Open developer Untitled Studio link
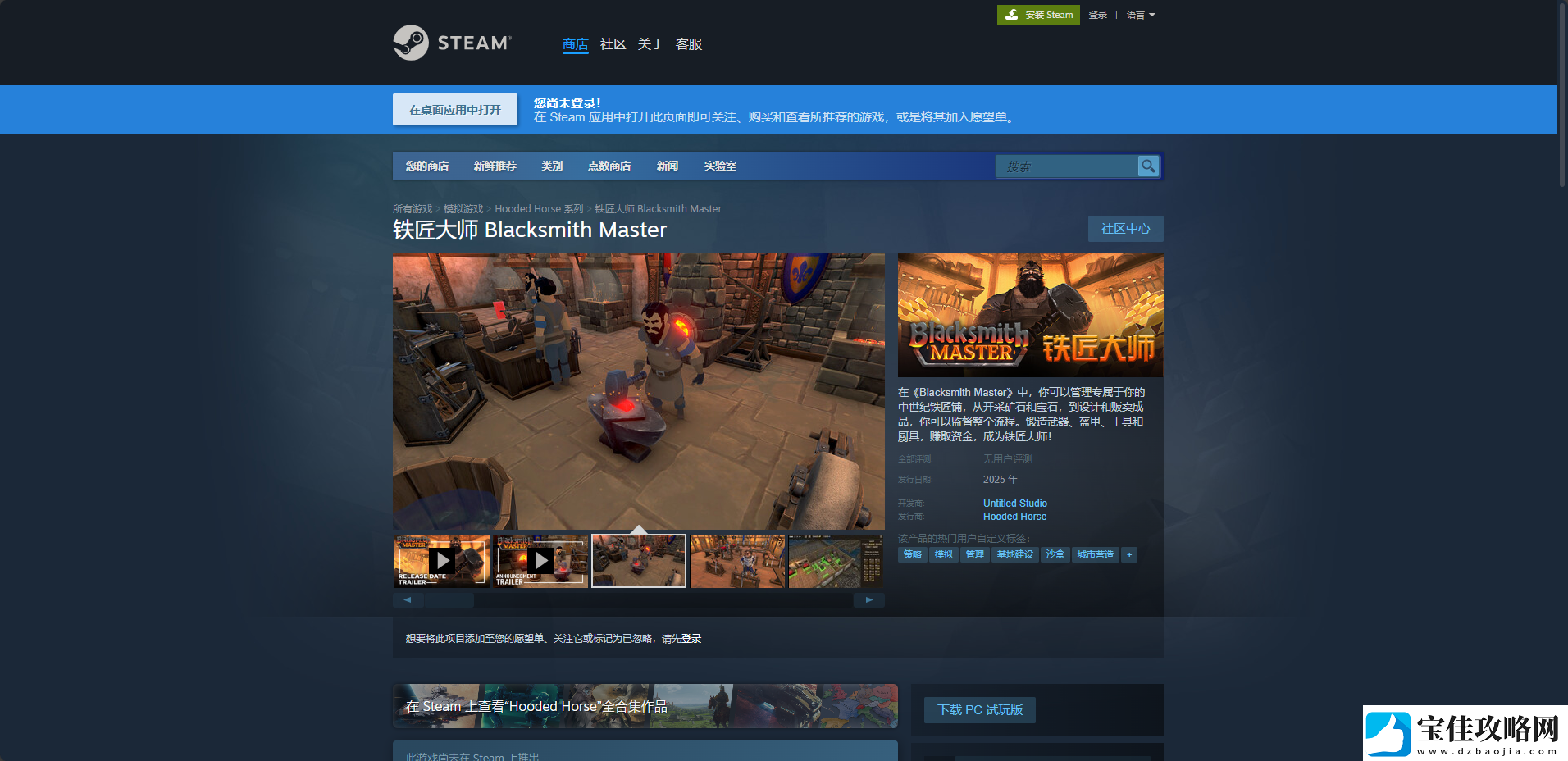 click(x=1015, y=504)
